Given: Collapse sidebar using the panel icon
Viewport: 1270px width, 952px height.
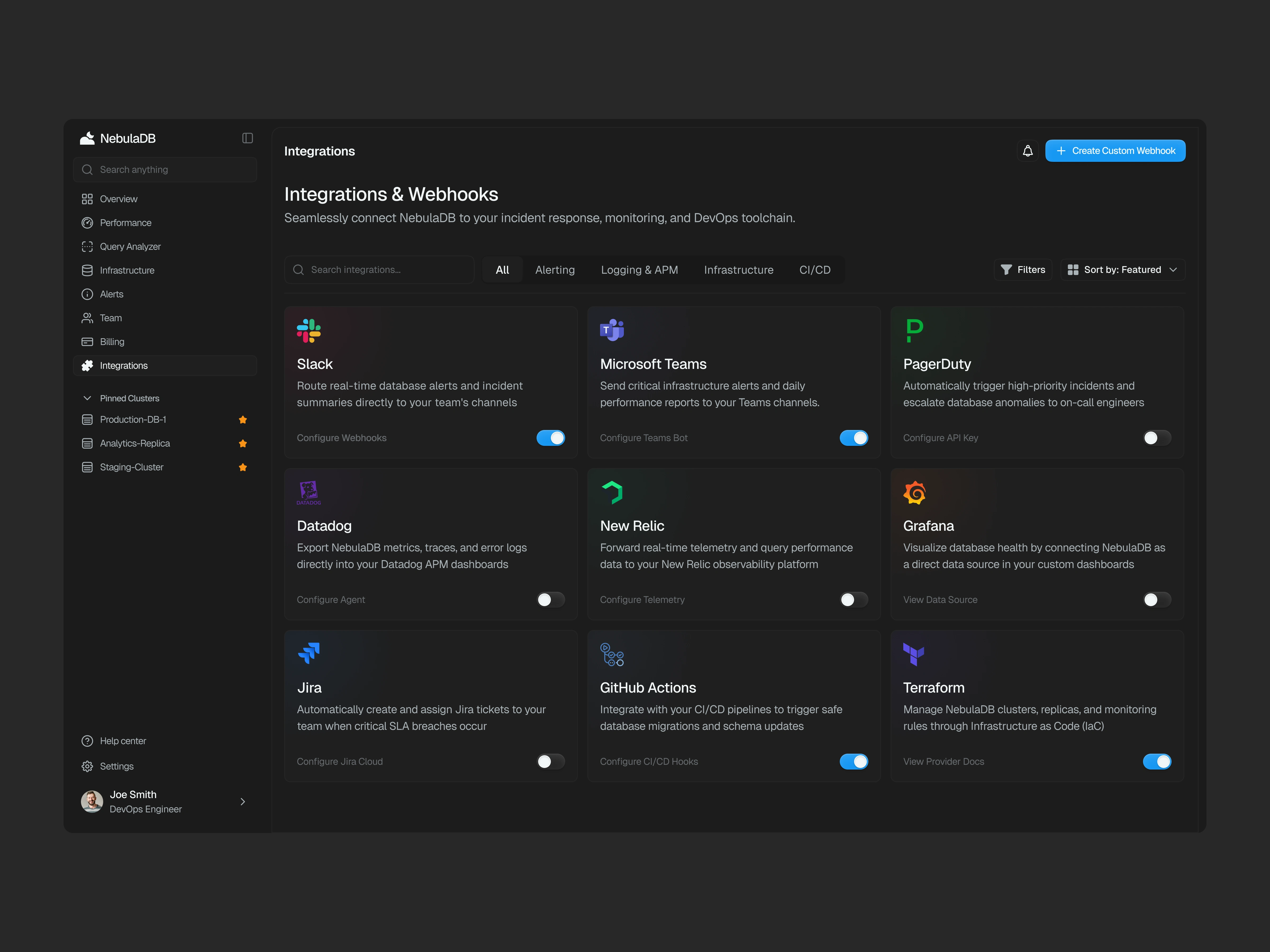Looking at the screenshot, I should [247, 138].
